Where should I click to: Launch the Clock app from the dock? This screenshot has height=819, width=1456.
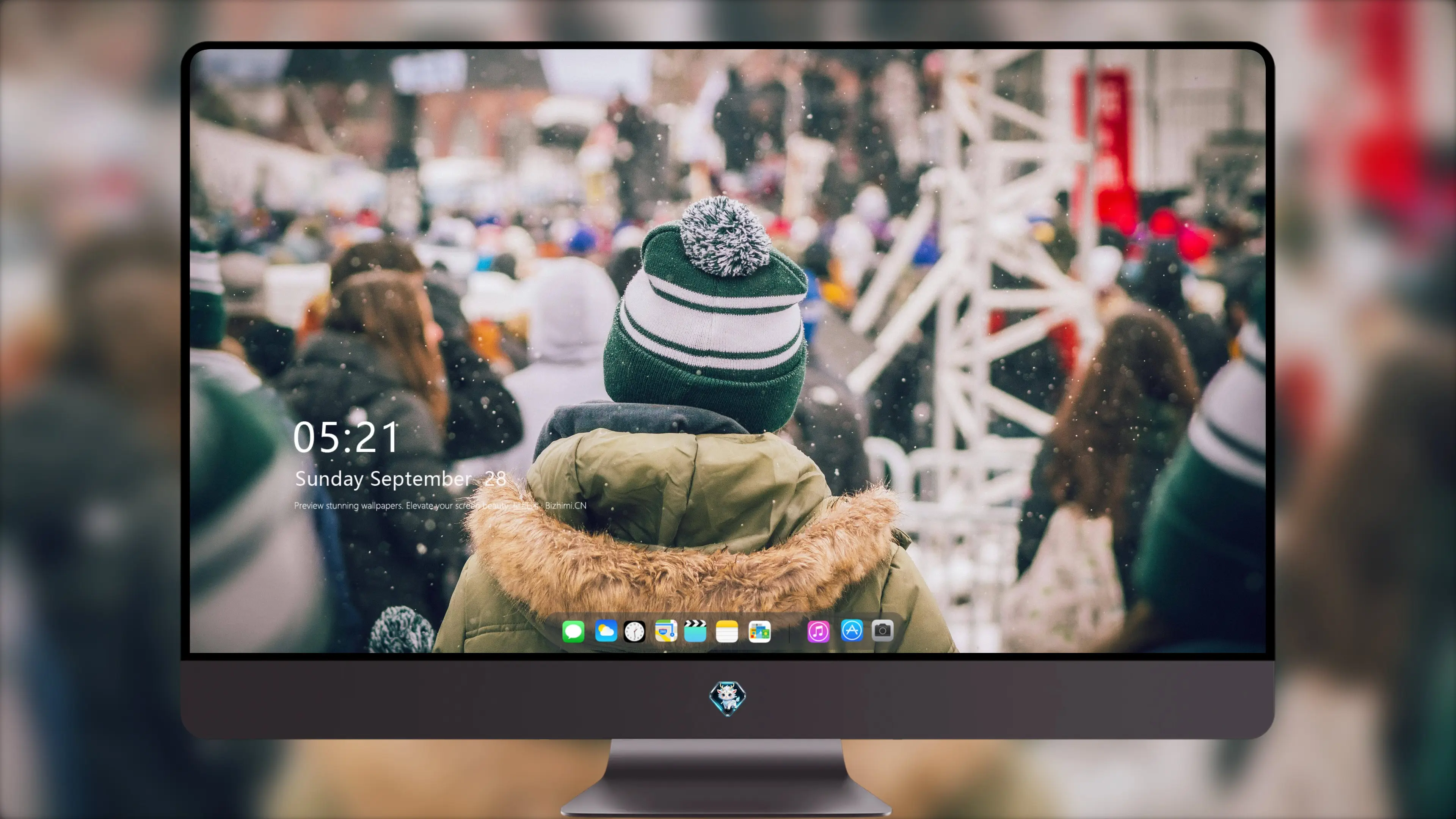(x=634, y=631)
